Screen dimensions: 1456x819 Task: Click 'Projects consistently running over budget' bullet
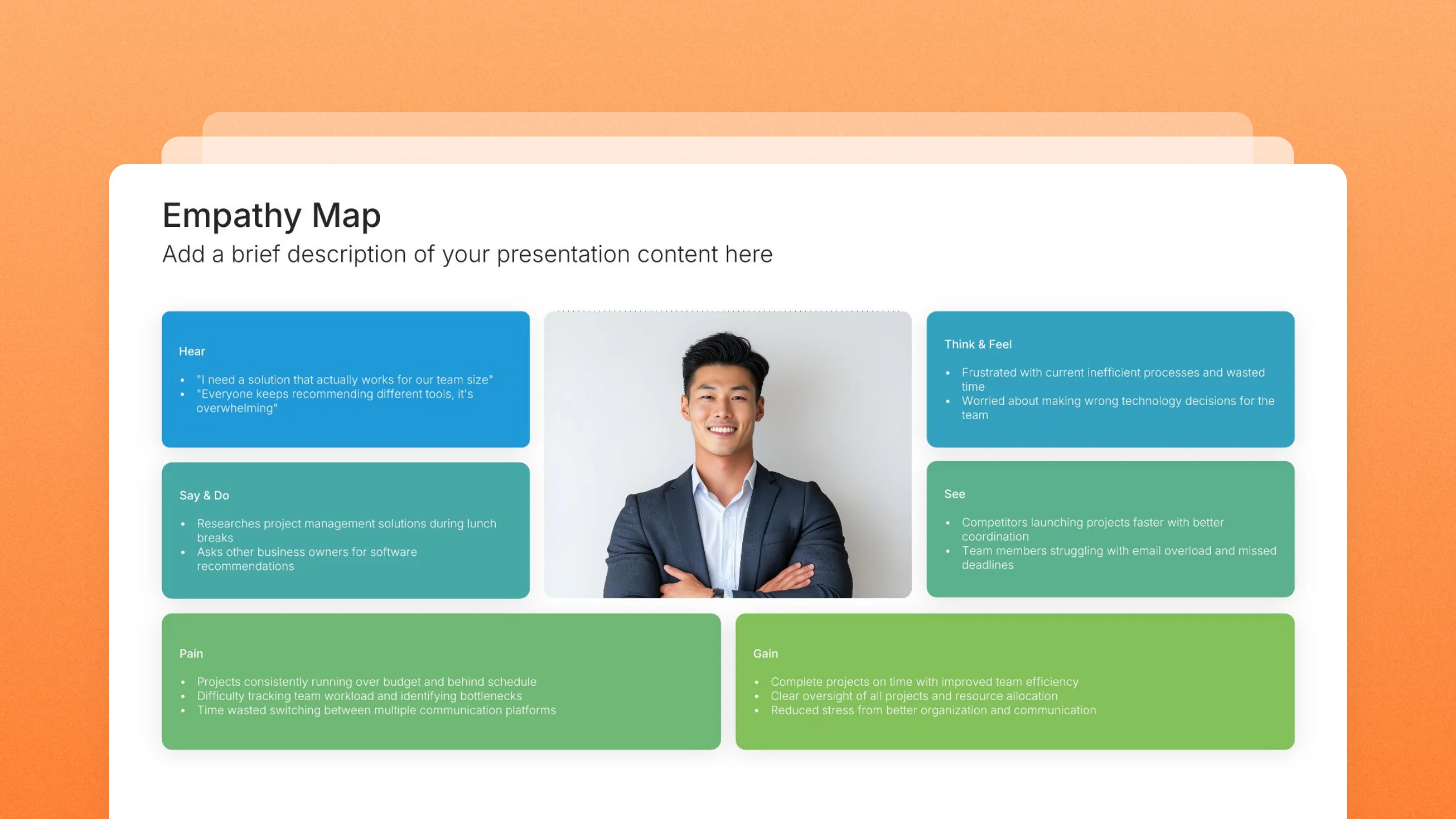367,681
